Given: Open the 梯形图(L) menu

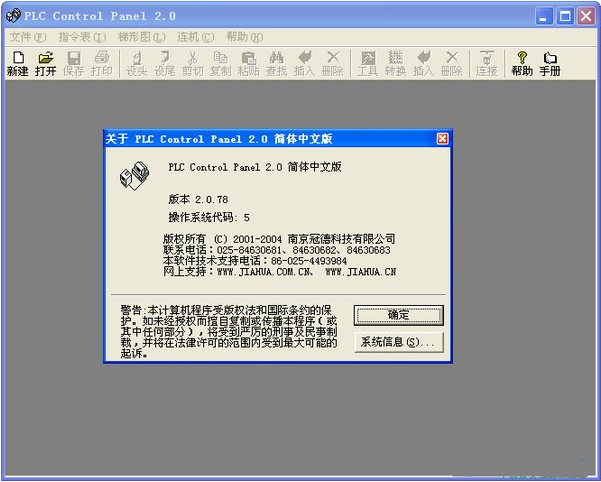Looking at the screenshot, I should pyautogui.click(x=141, y=37).
